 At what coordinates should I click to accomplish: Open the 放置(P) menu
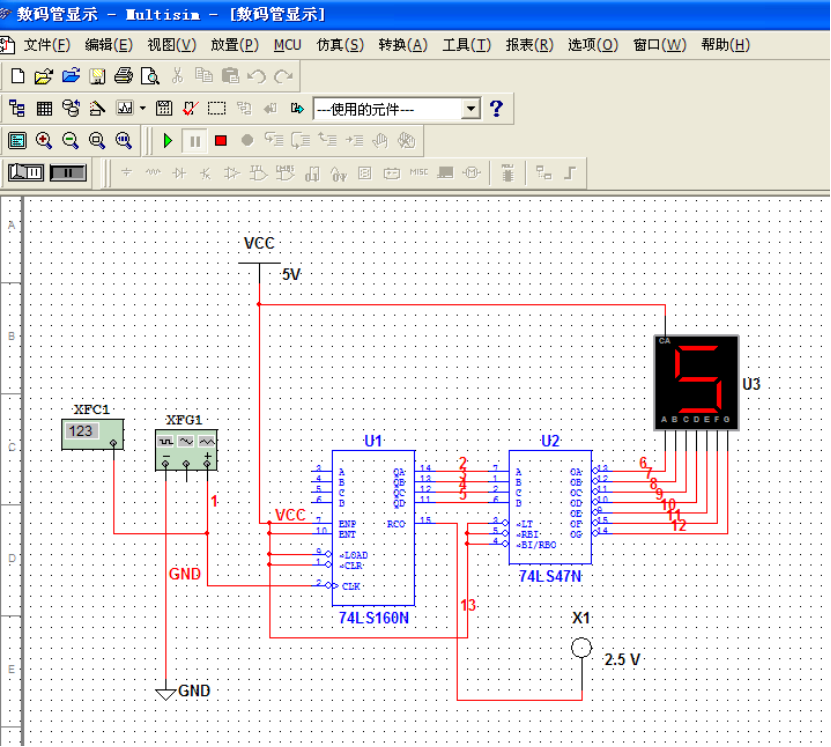point(234,45)
